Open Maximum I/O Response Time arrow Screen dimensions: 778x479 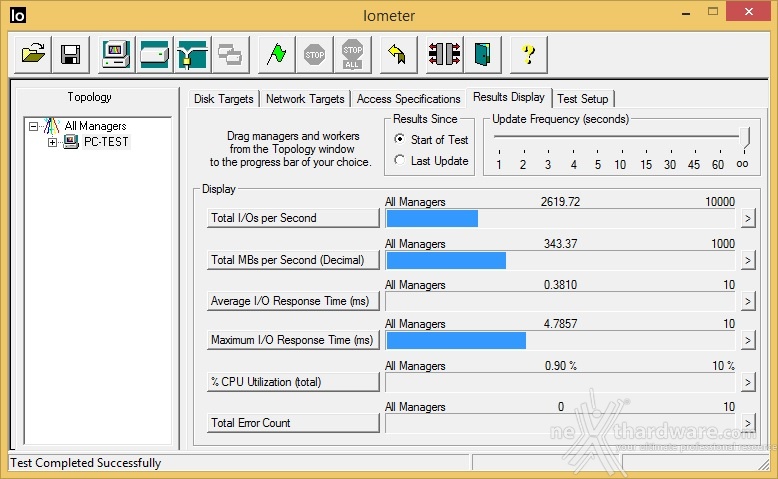point(748,340)
